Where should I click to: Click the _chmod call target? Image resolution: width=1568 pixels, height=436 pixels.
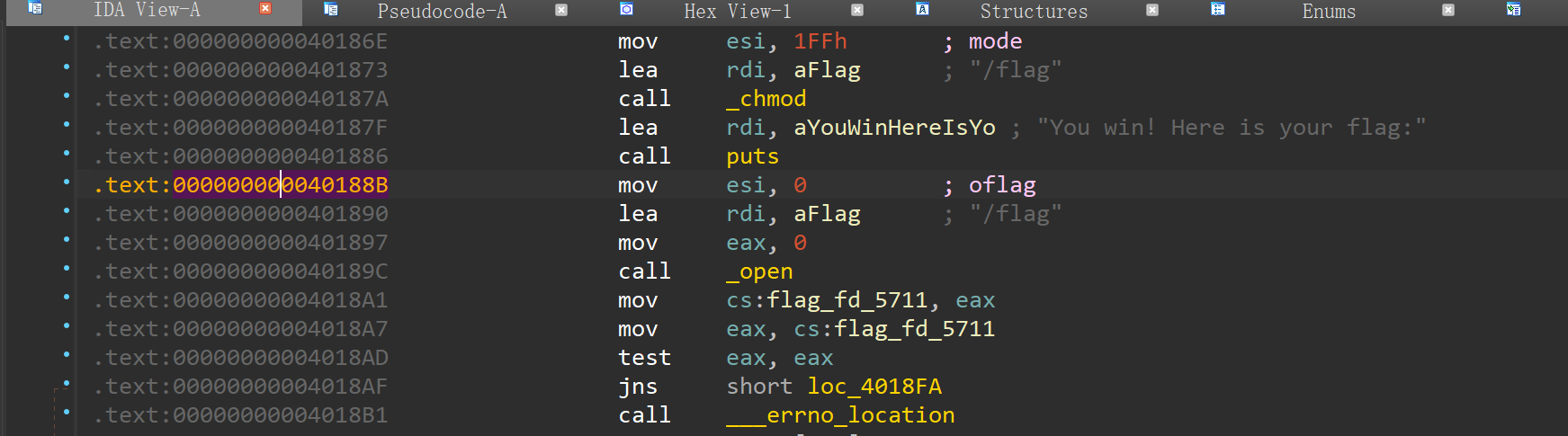coord(766,99)
